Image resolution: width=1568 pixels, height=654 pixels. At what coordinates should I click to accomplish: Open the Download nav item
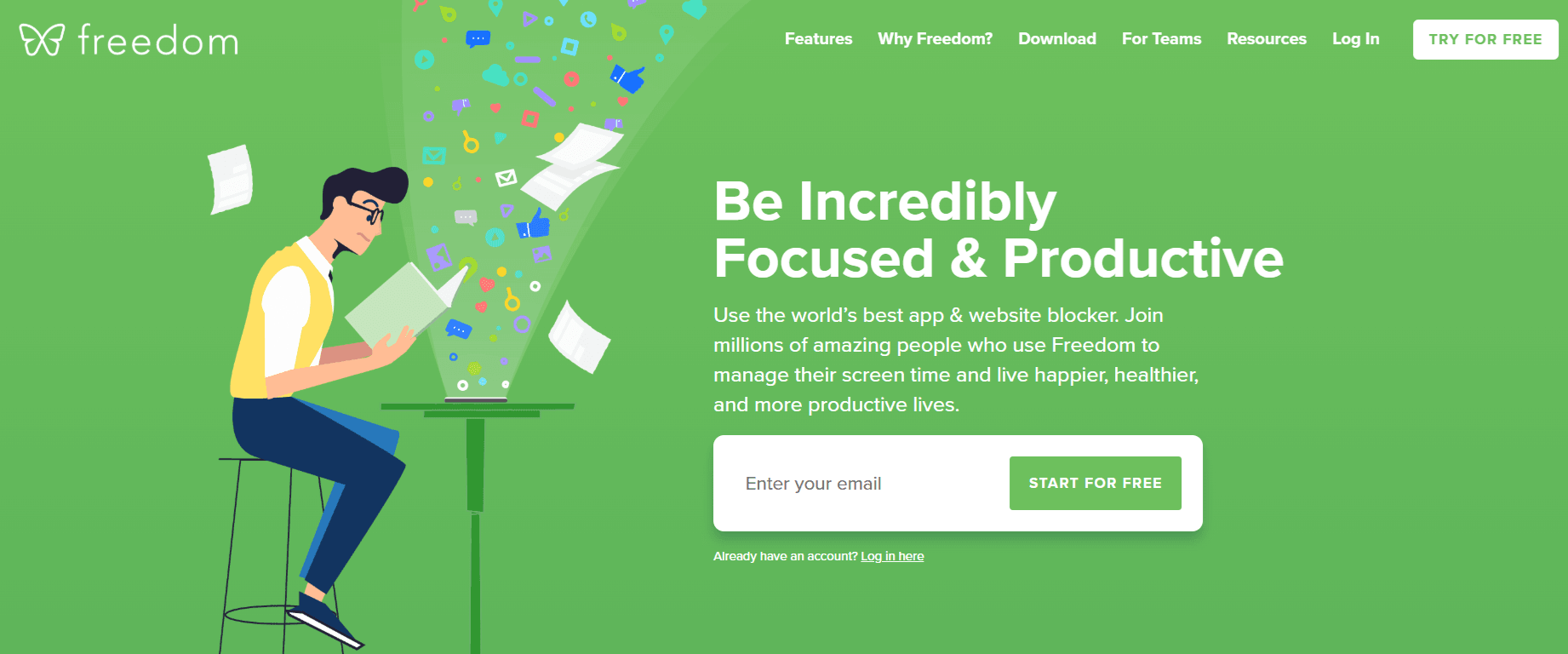pyautogui.click(x=1056, y=39)
